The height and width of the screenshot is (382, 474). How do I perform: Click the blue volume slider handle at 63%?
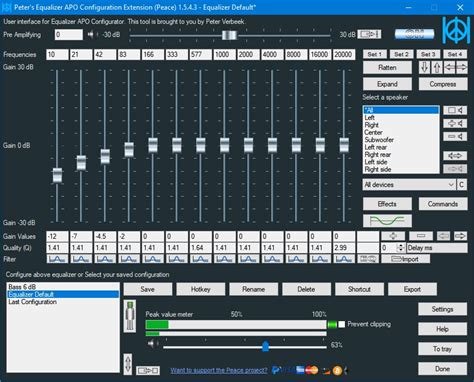[265, 346]
